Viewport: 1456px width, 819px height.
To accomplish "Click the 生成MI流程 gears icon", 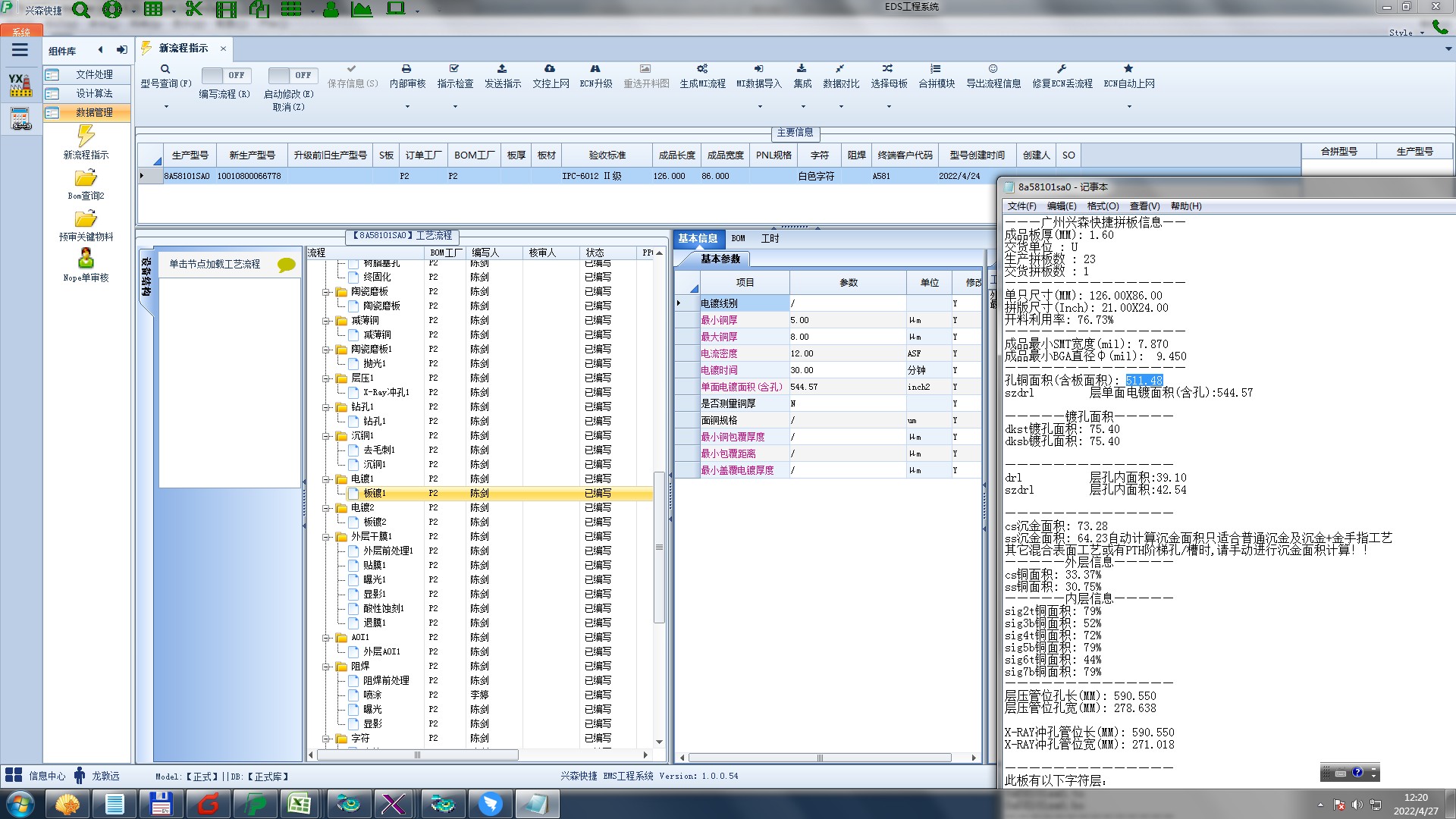I will point(702,69).
